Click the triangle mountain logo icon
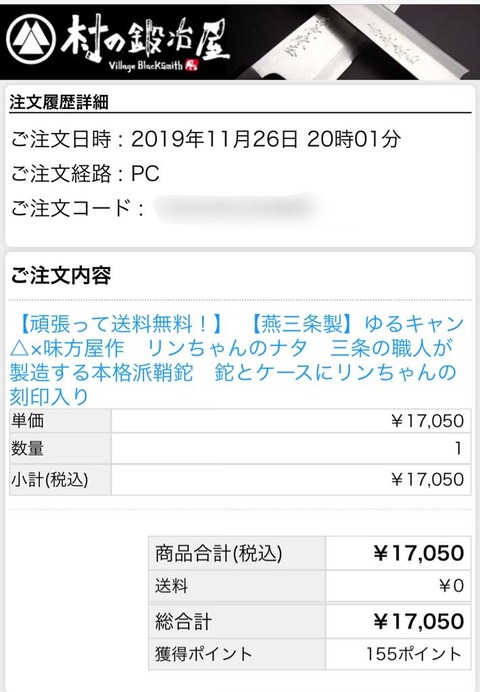Image resolution: width=480 pixels, height=692 pixels. click(31, 39)
